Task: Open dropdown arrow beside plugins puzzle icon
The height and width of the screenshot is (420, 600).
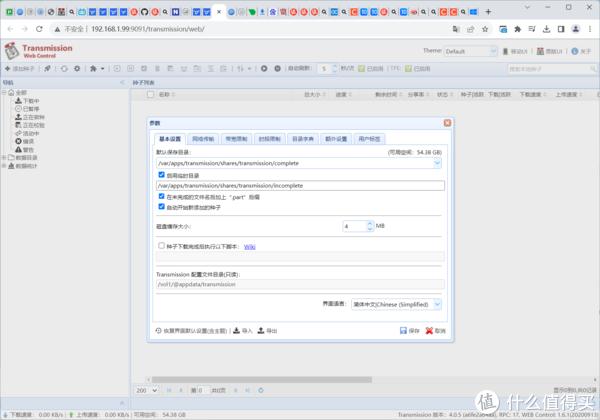Action: (x=103, y=69)
